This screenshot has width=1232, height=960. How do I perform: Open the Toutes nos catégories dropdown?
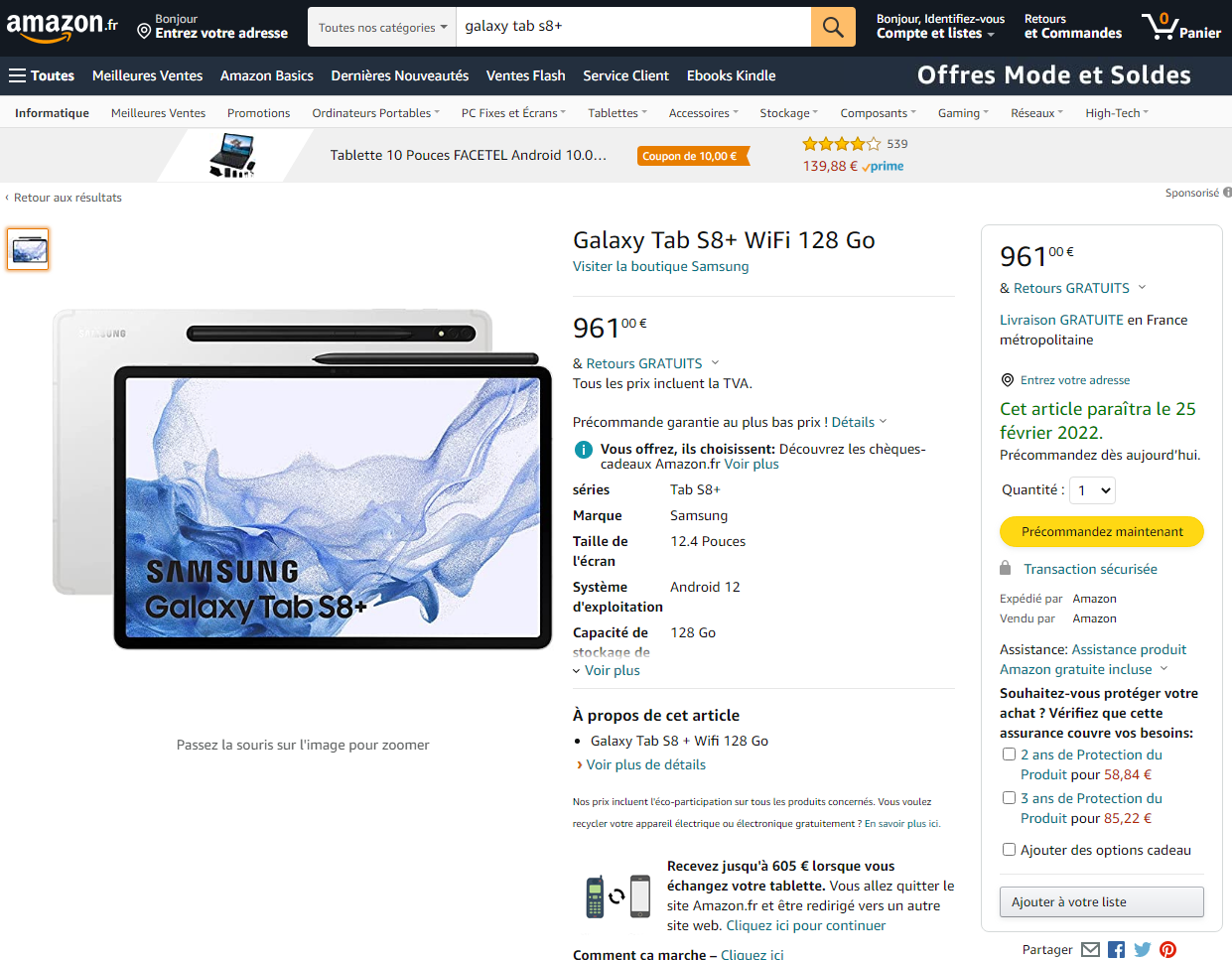click(x=382, y=27)
